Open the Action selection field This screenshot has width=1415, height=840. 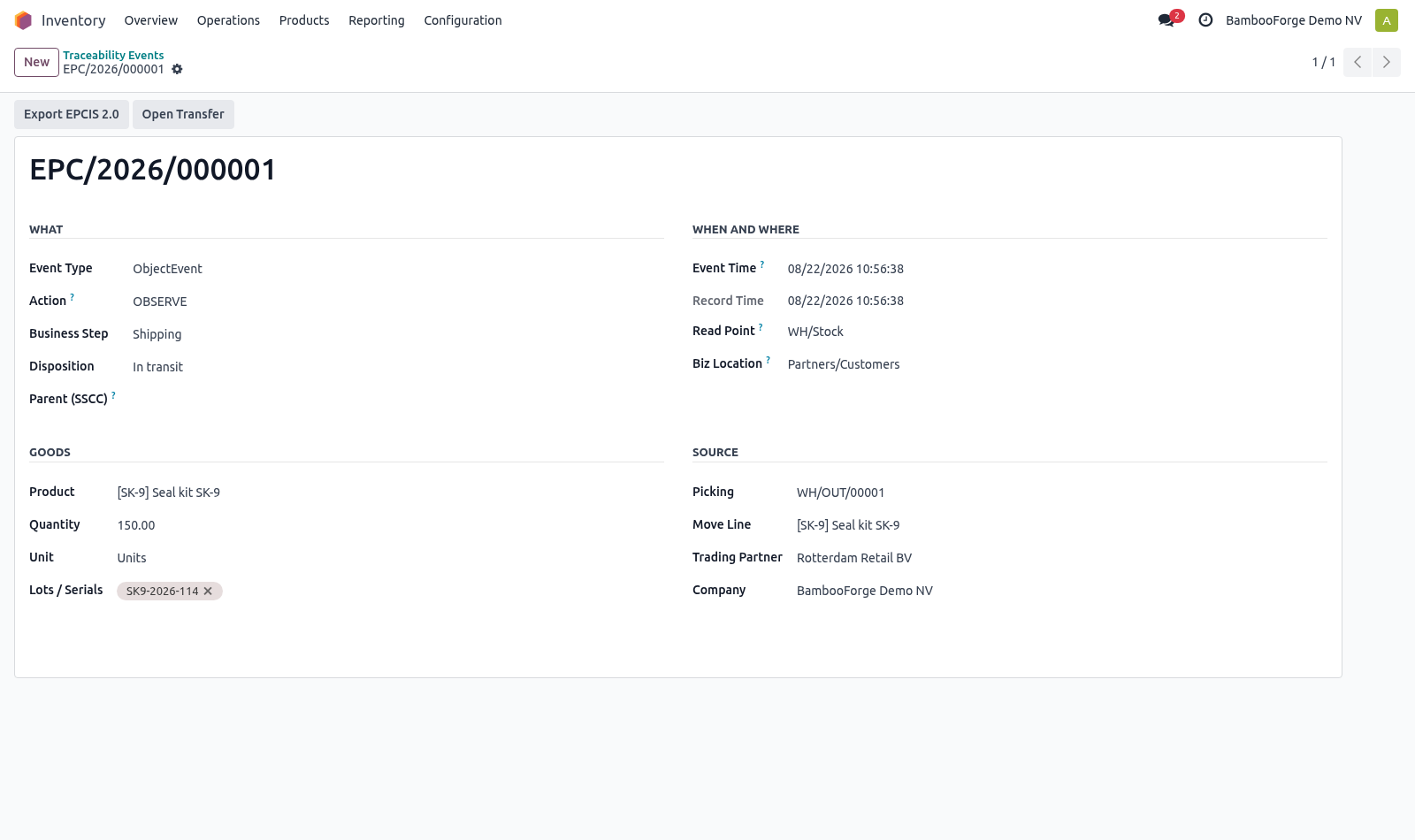click(398, 302)
